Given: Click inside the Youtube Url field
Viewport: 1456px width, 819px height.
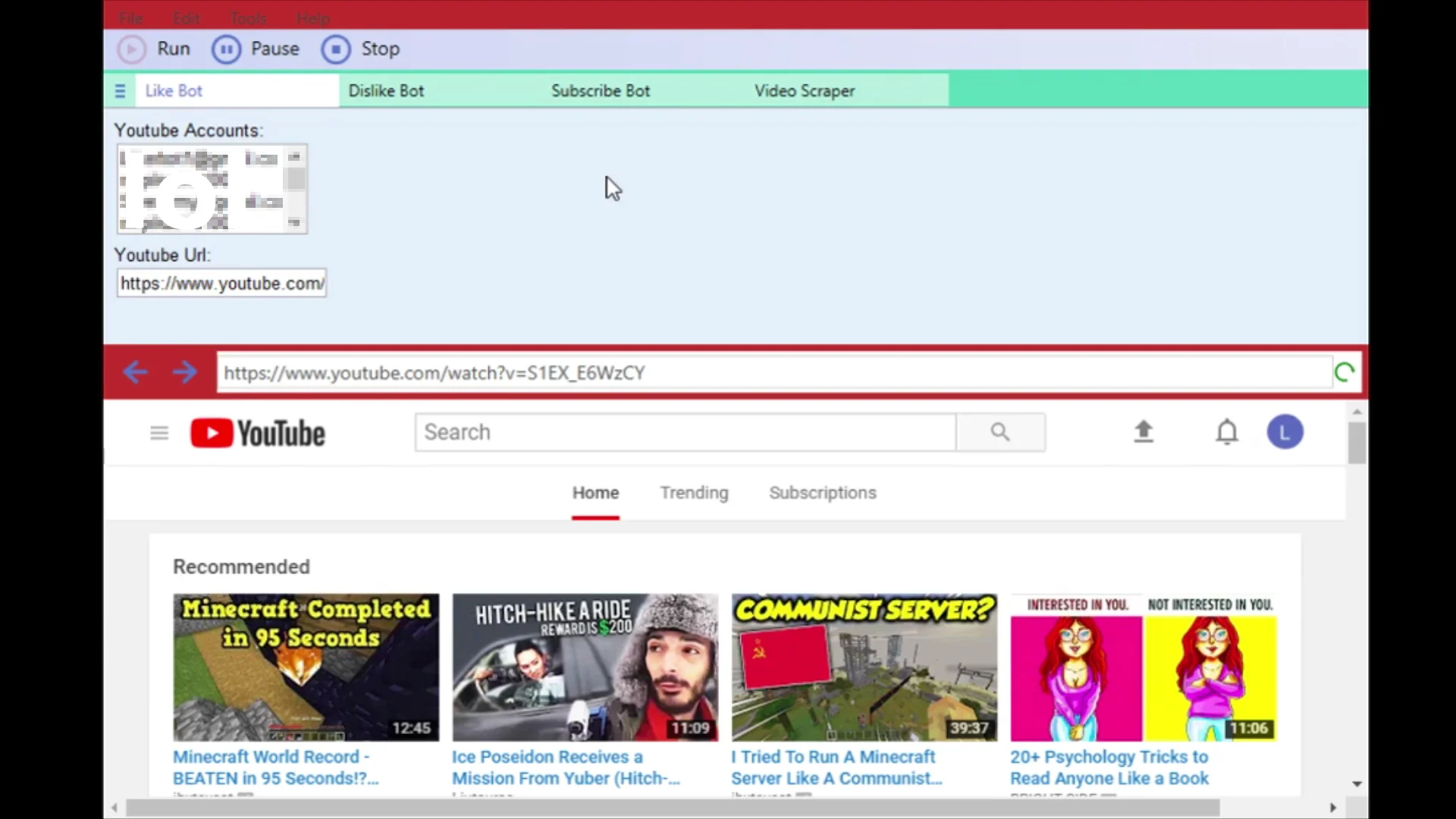Looking at the screenshot, I should [221, 283].
